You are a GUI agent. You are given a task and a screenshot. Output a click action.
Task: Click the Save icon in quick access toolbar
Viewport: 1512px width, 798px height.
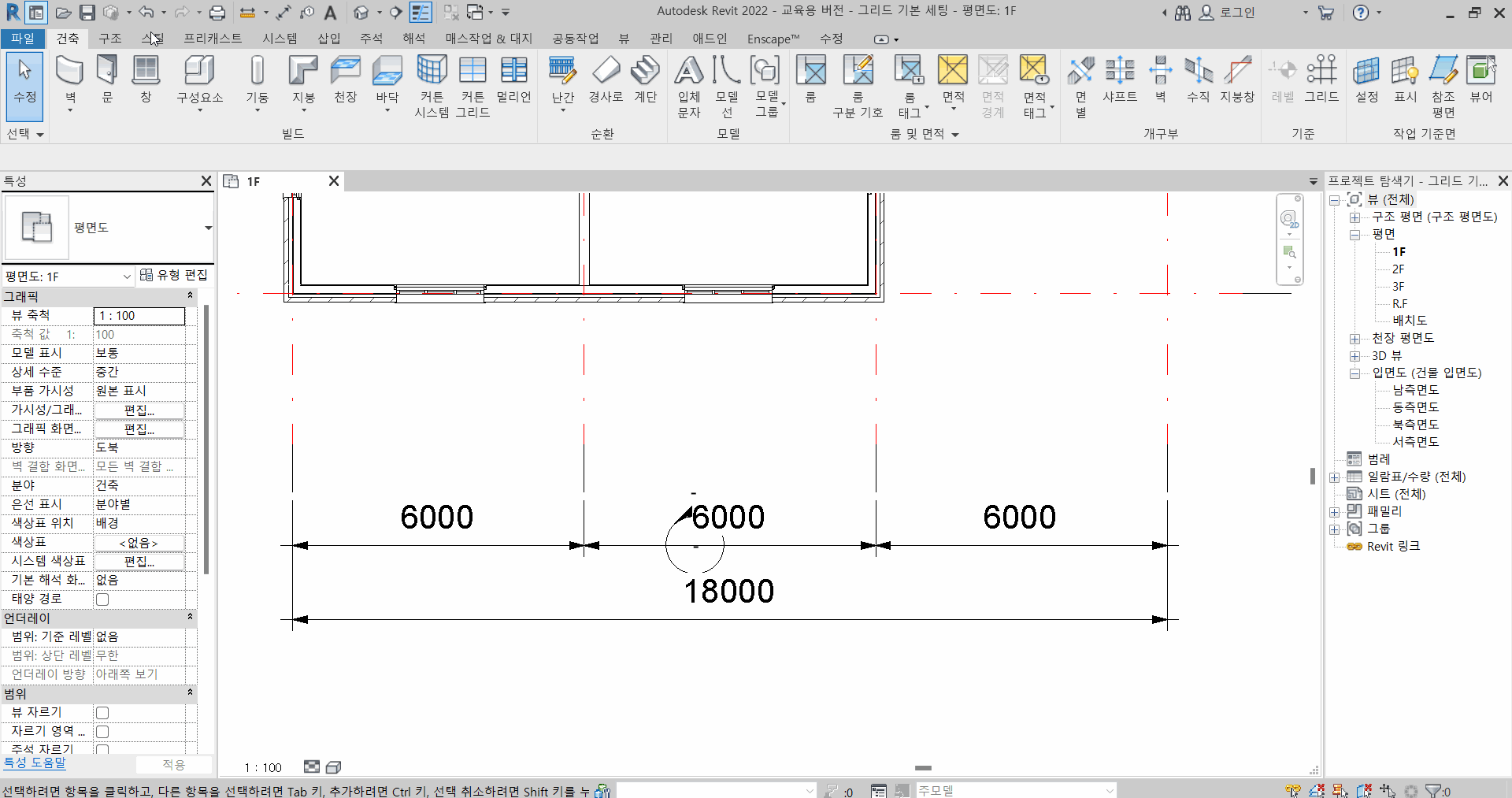87,13
